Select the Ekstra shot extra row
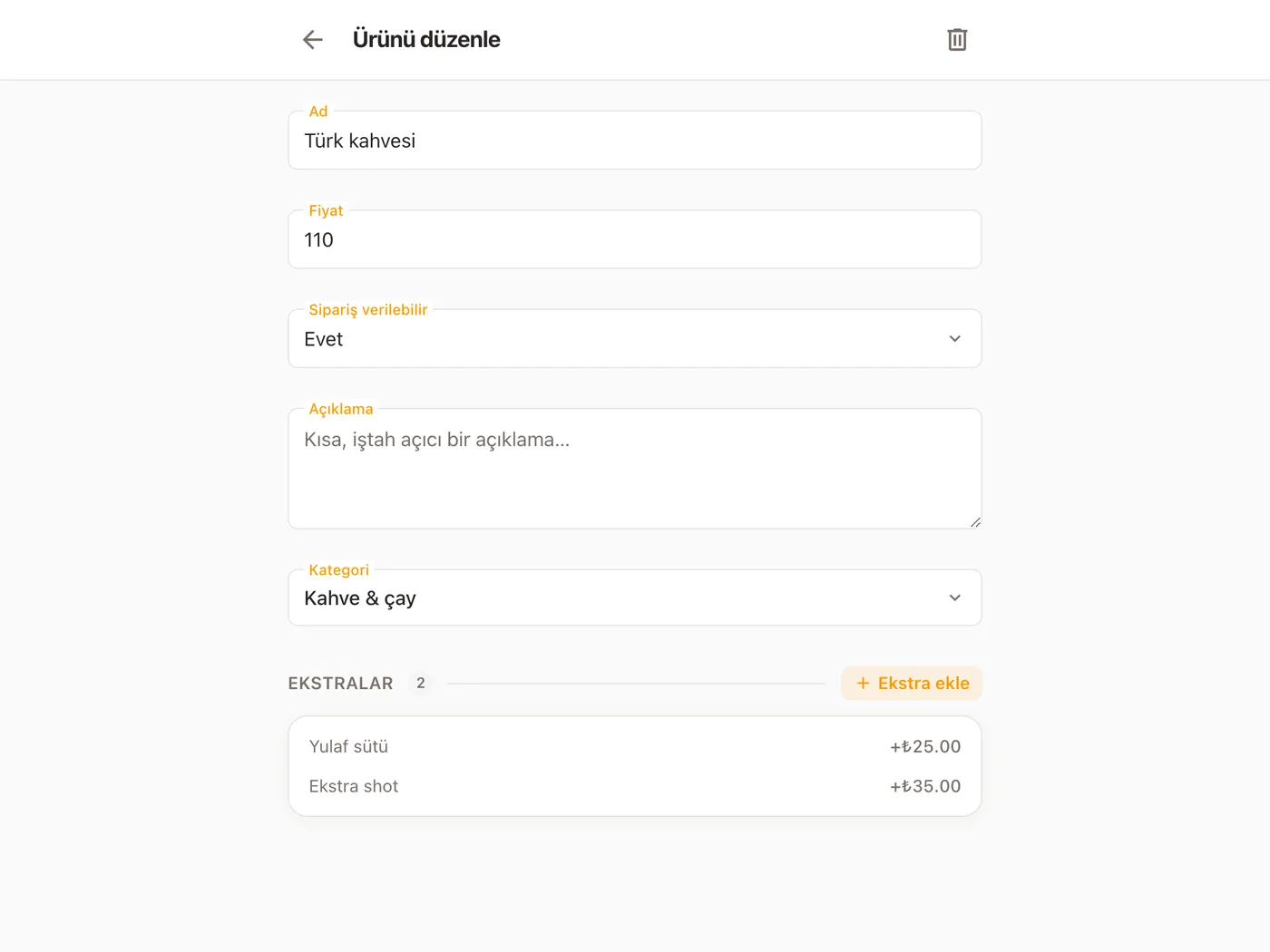Viewport: 1270px width, 952px height. click(635, 786)
